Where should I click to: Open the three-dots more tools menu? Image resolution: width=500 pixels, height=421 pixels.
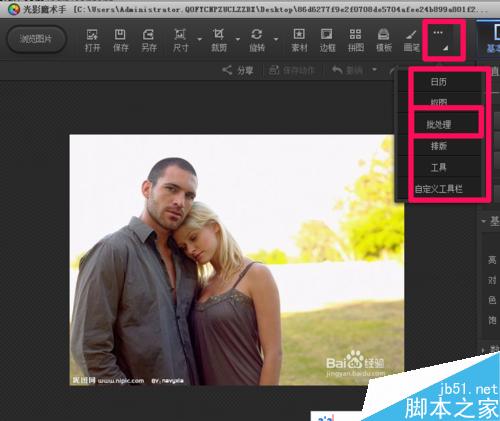coord(440,40)
